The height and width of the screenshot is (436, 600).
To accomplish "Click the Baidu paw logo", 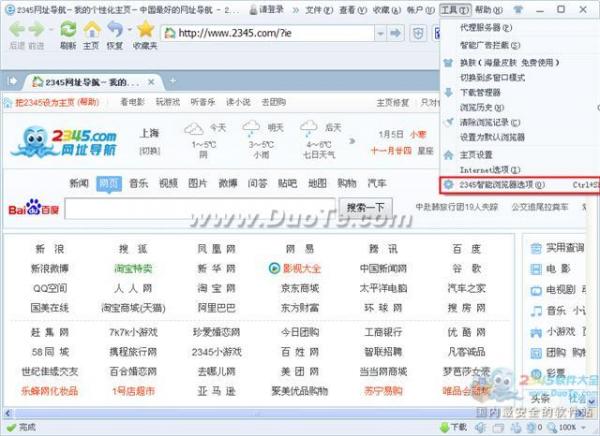I will click(34, 207).
